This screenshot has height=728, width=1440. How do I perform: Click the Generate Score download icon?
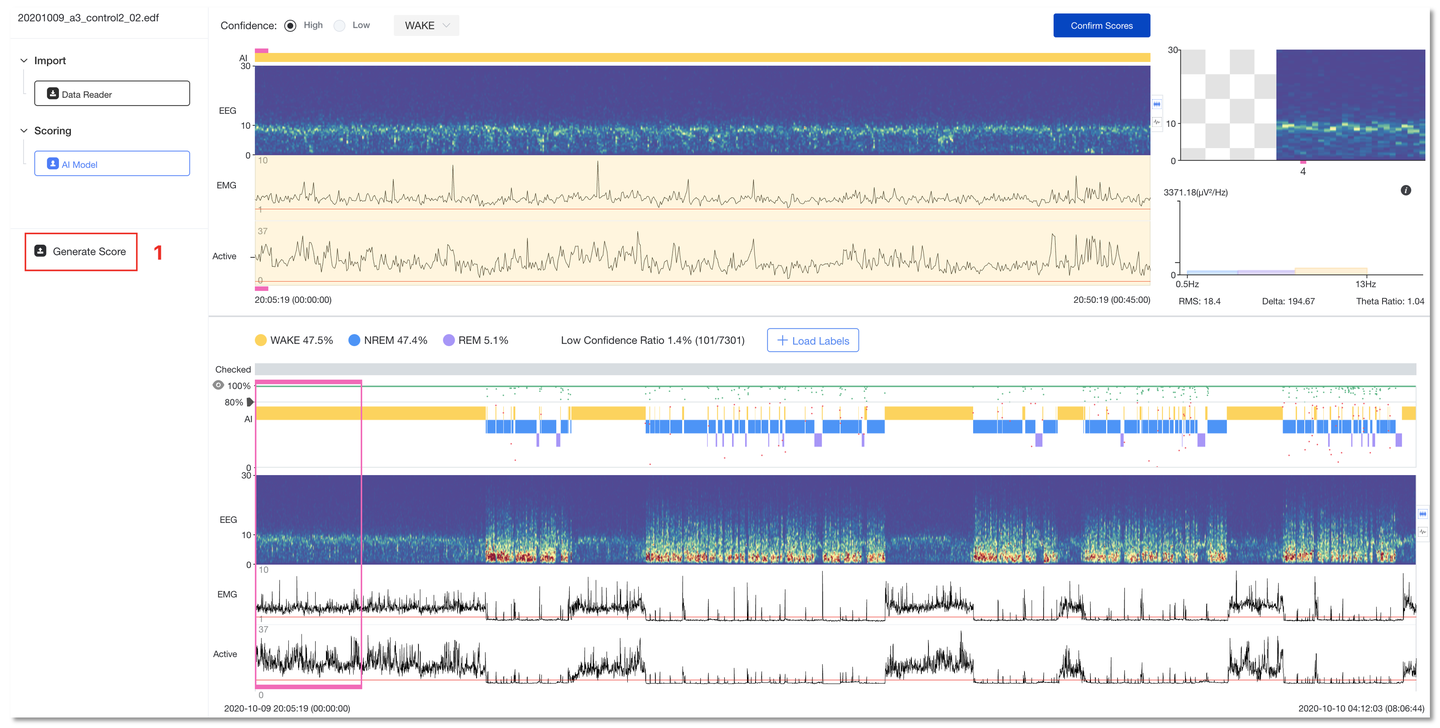pos(41,251)
